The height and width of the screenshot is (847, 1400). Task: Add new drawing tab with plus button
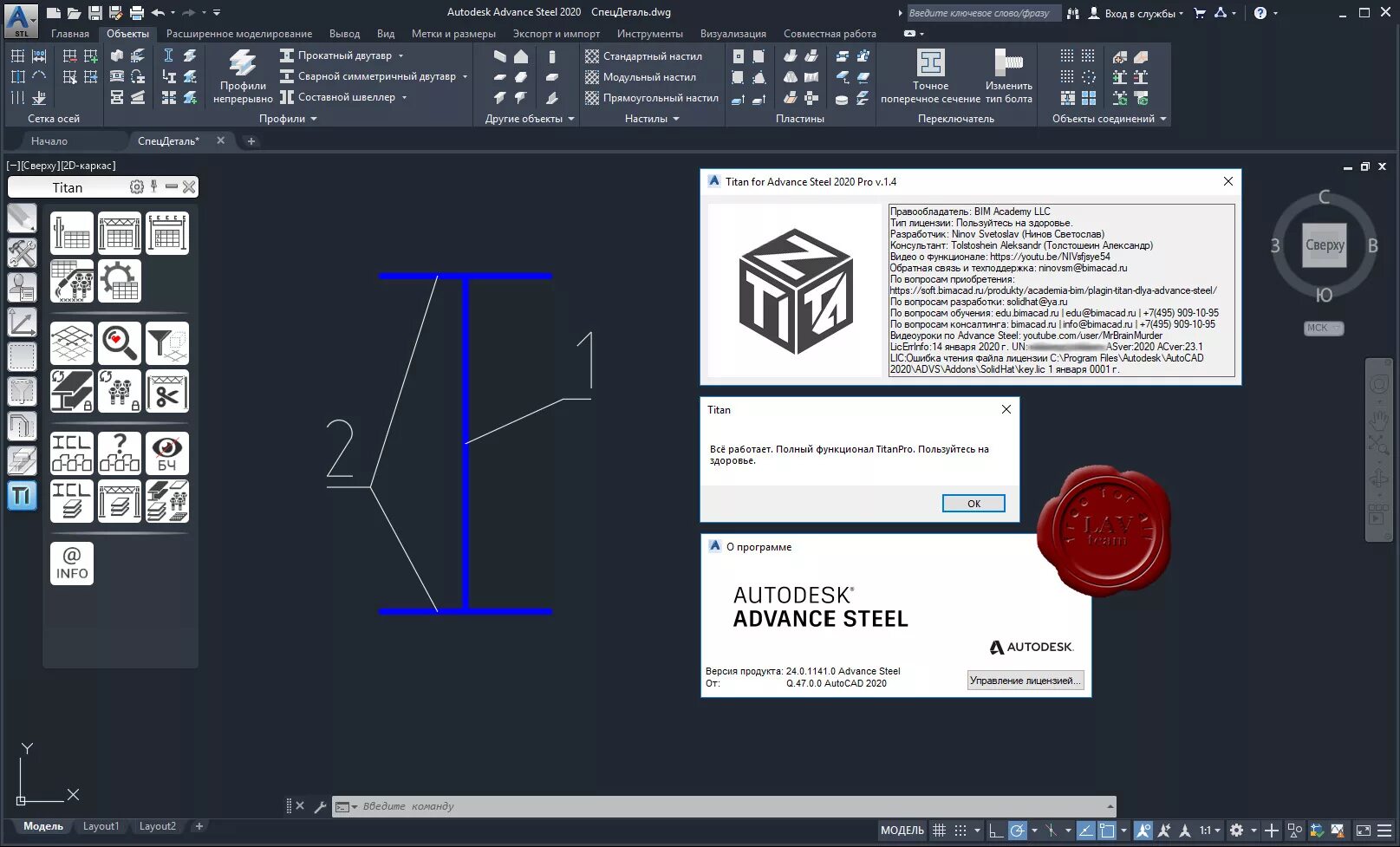251,141
